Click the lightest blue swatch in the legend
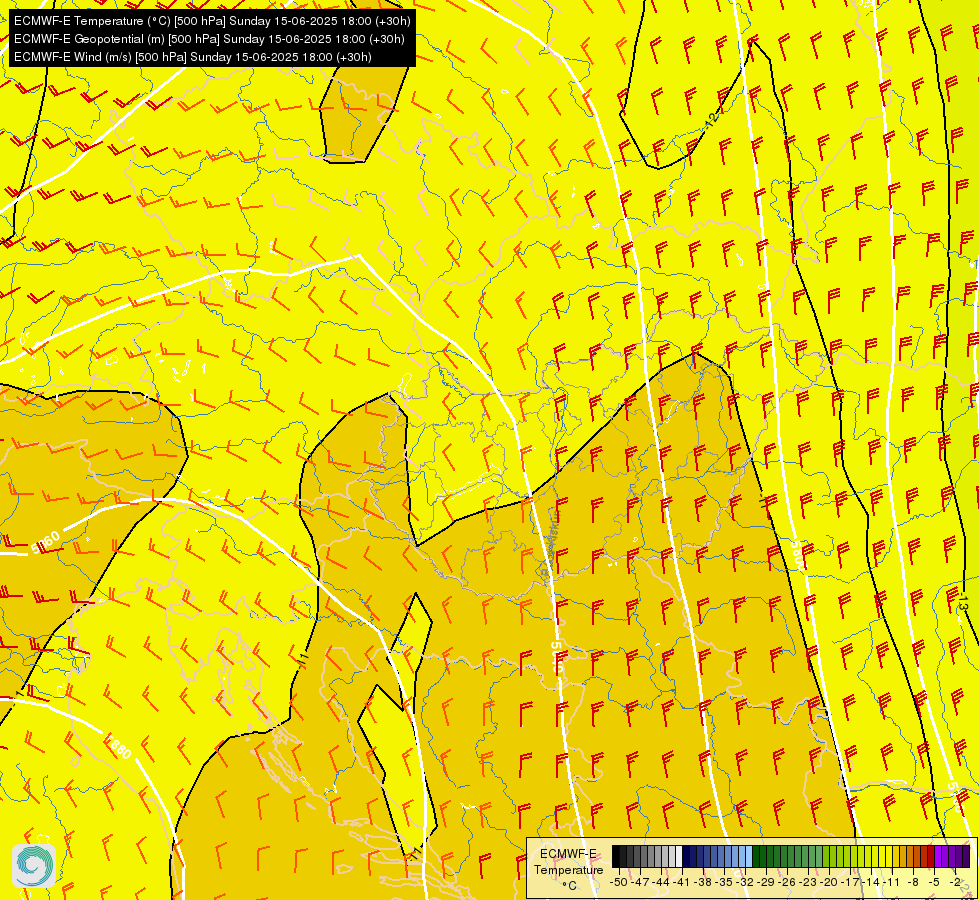The height and width of the screenshot is (900, 979). pyautogui.click(x=749, y=856)
